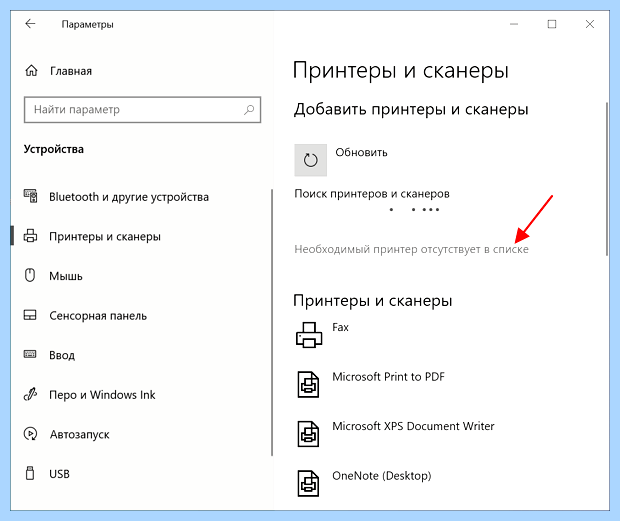This screenshot has height=521, width=620.
Task: Click the keyboard input icon
Action: pyautogui.click(x=30, y=354)
